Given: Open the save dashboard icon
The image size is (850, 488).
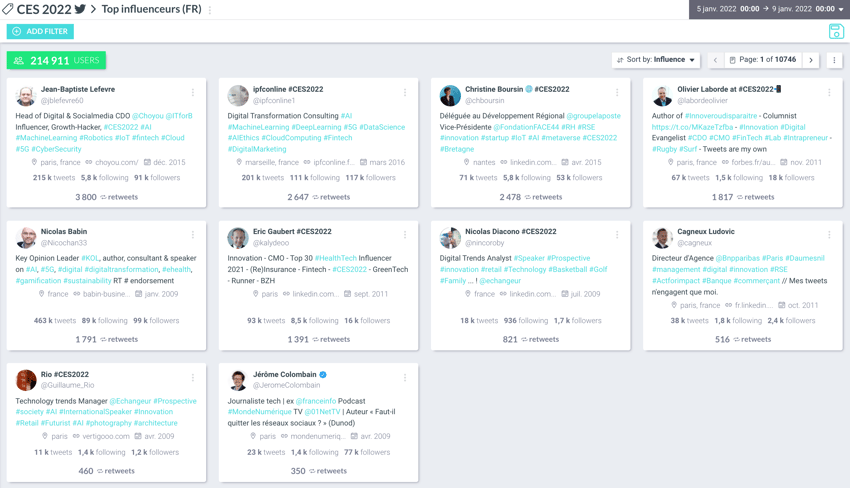Looking at the screenshot, I should coord(836,31).
